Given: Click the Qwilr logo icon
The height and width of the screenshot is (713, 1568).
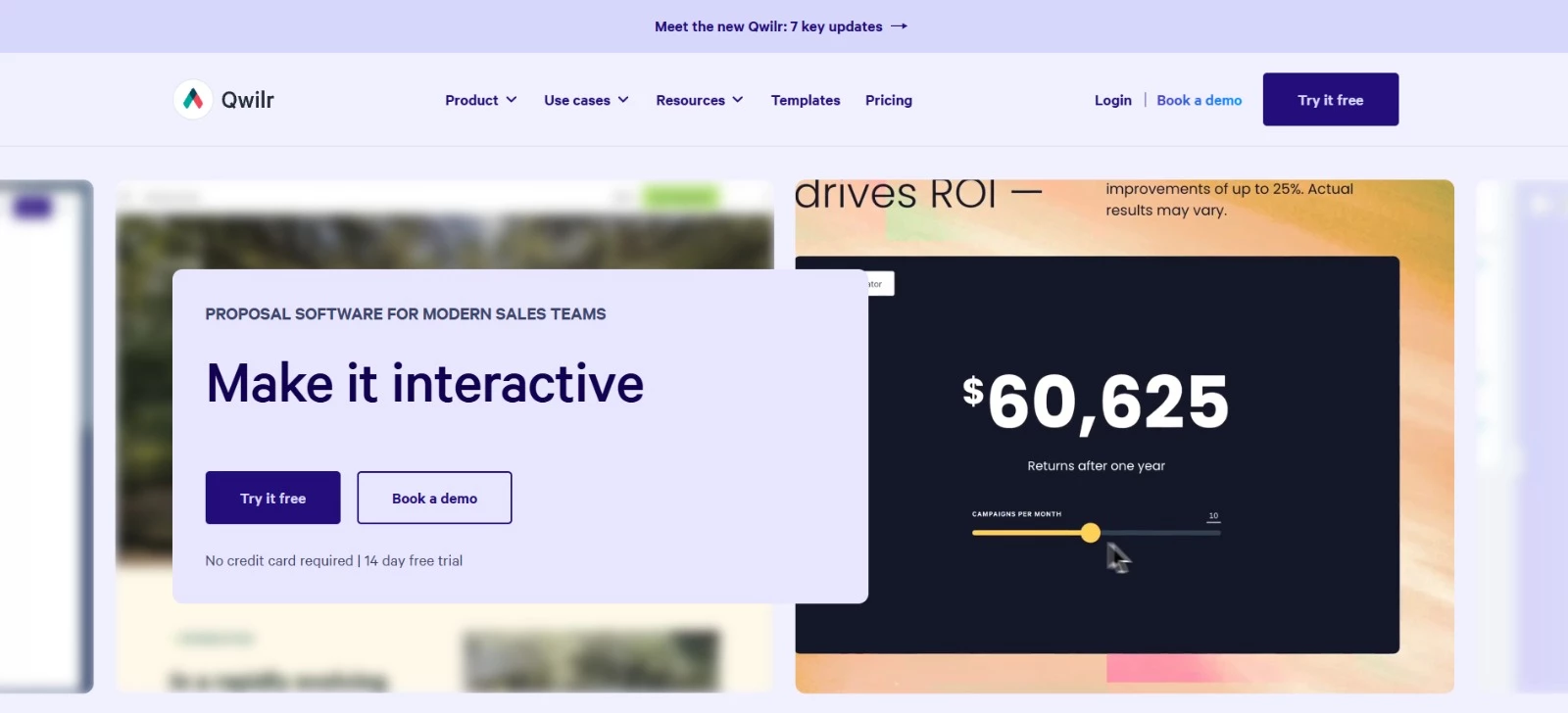Looking at the screenshot, I should [193, 100].
